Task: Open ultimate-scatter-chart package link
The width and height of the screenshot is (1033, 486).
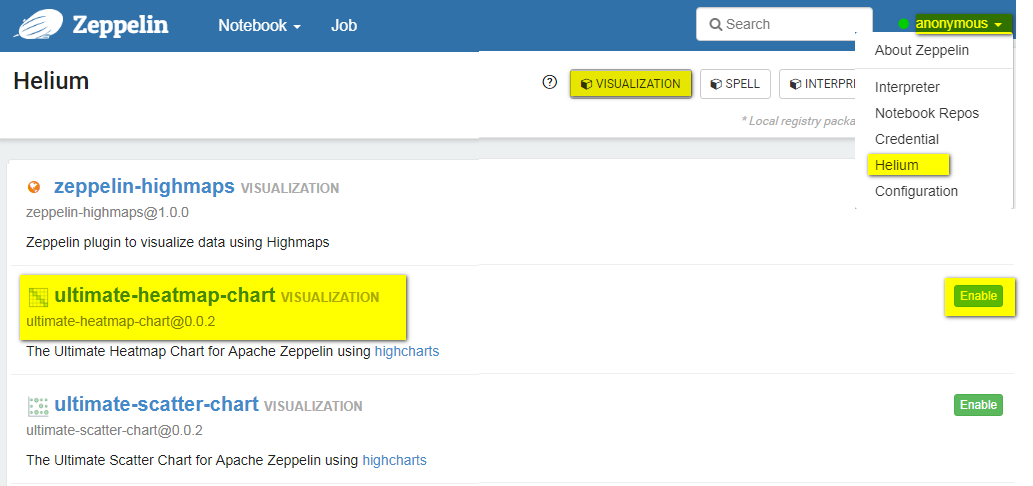Action: coord(156,404)
